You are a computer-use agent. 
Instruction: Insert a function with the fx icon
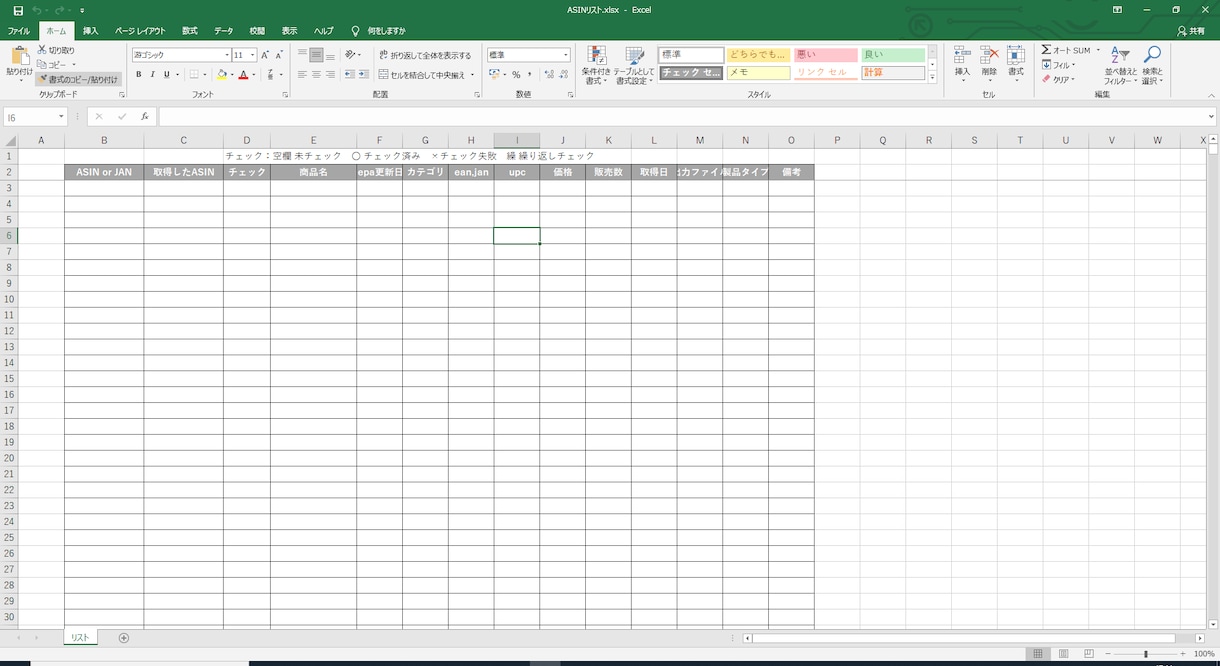pos(145,117)
